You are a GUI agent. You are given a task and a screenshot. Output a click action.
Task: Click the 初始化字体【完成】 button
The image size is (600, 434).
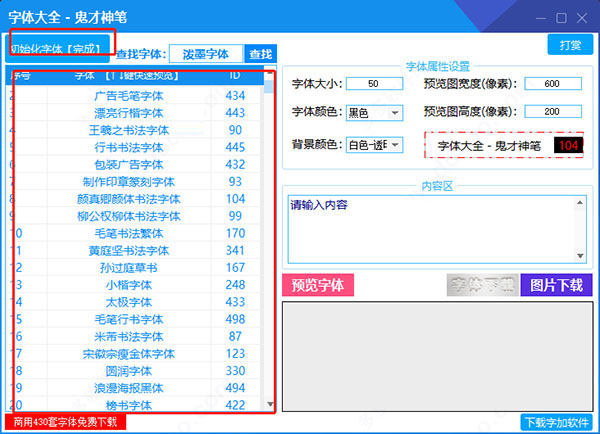coord(58,48)
